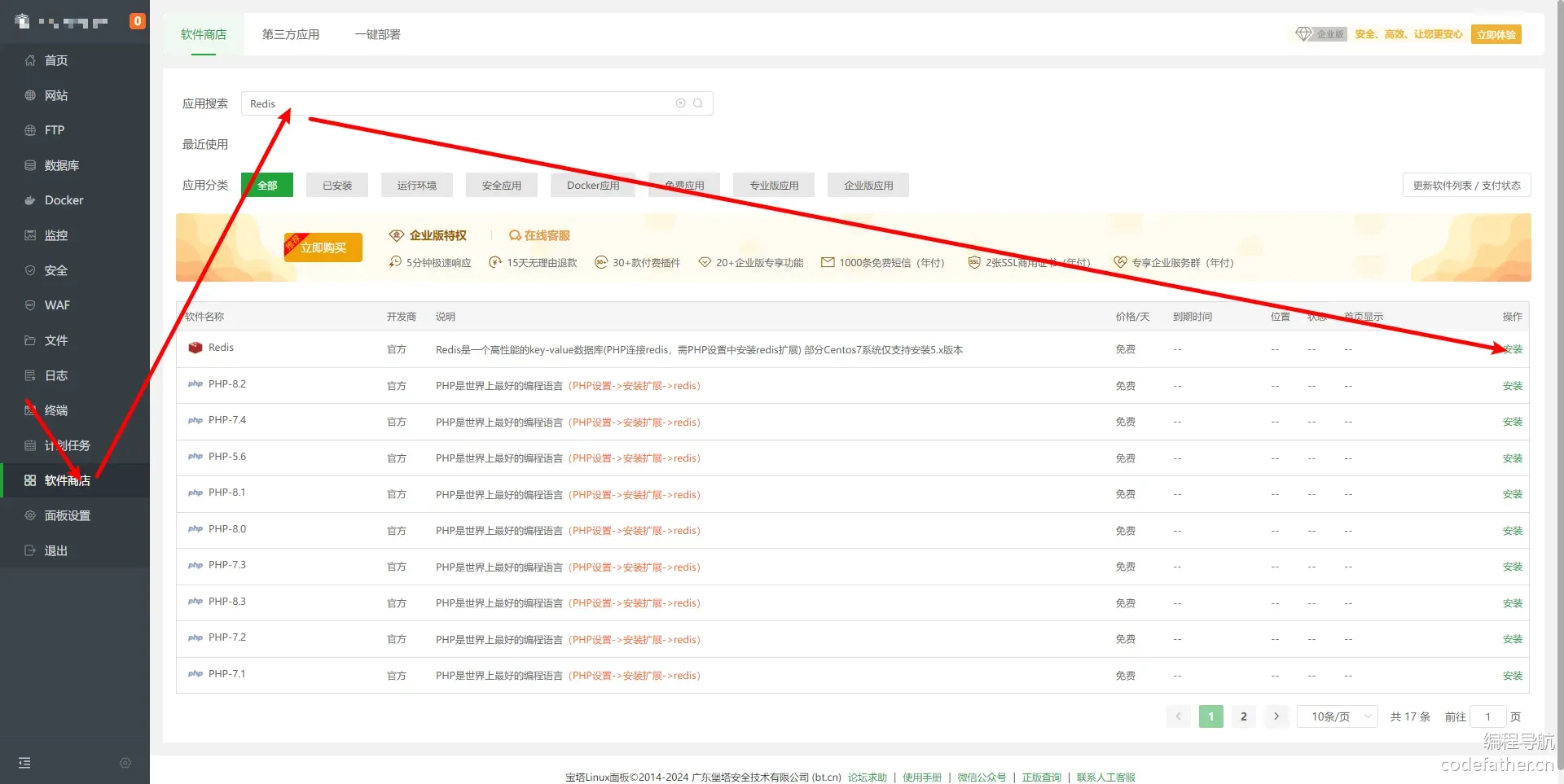The width and height of the screenshot is (1564, 784).
Task: Open the 10条/页 page size dropdown
Action: pos(1337,716)
